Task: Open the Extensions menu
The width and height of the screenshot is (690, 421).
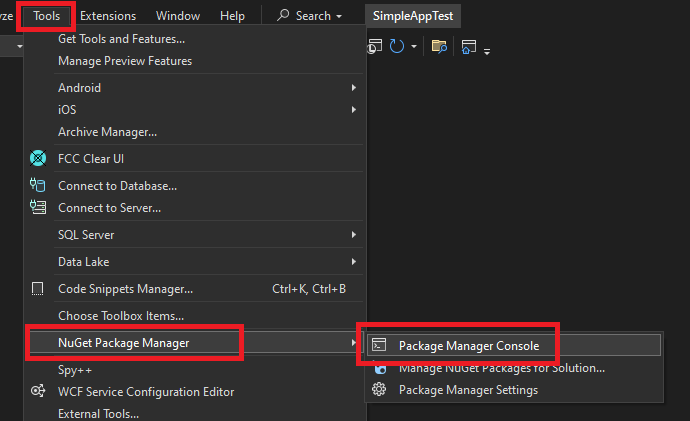Action: tap(108, 16)
